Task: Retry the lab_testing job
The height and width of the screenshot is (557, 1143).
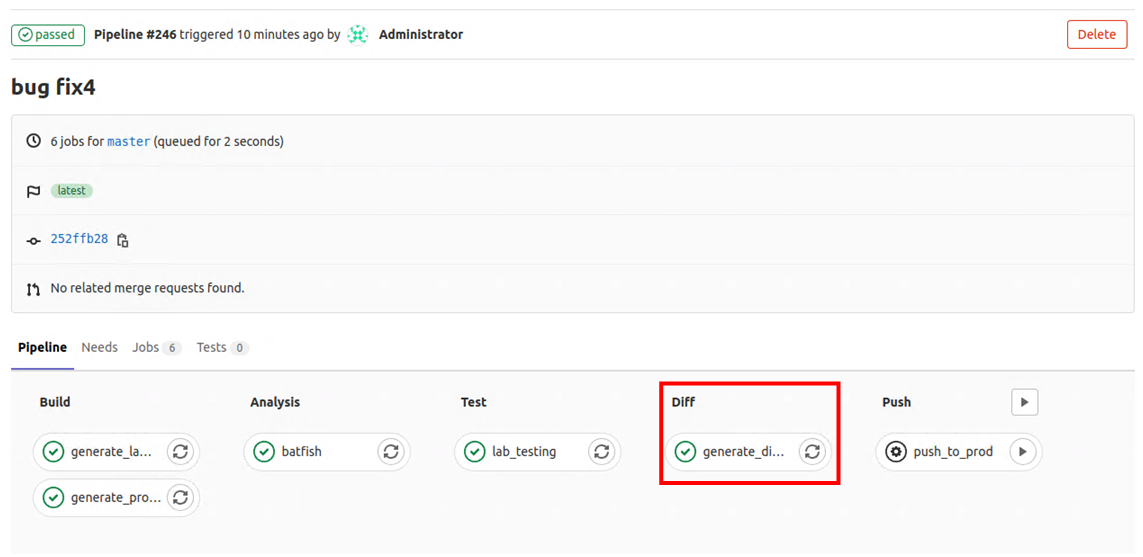Action: 601,452
